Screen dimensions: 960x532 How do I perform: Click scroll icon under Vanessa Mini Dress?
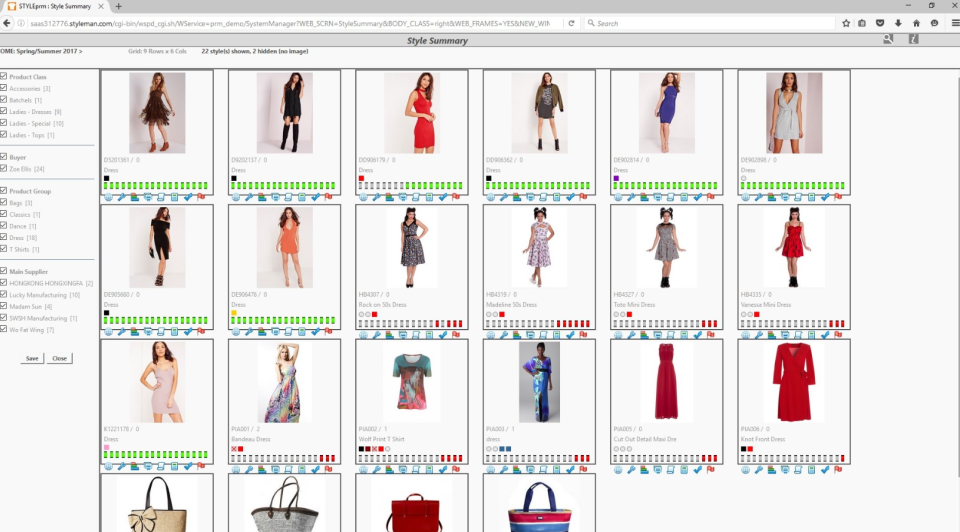[x=798, y=335]
